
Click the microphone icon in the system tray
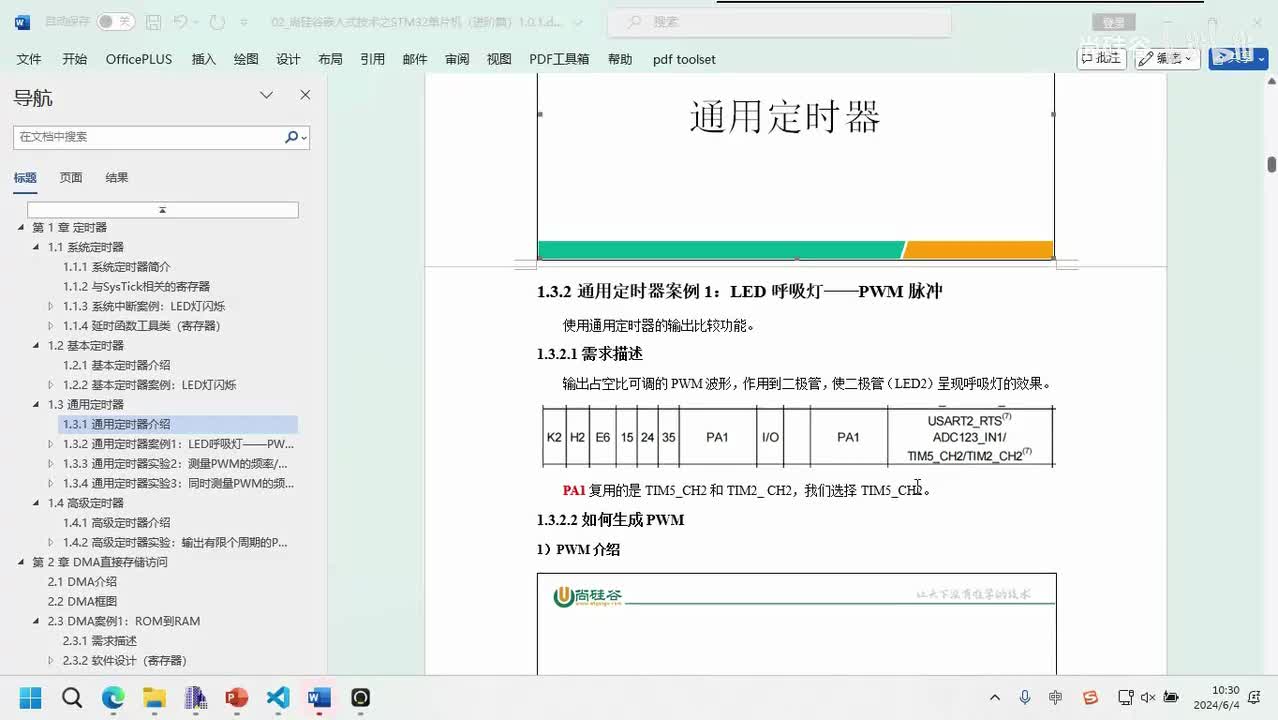point(1025,697)
